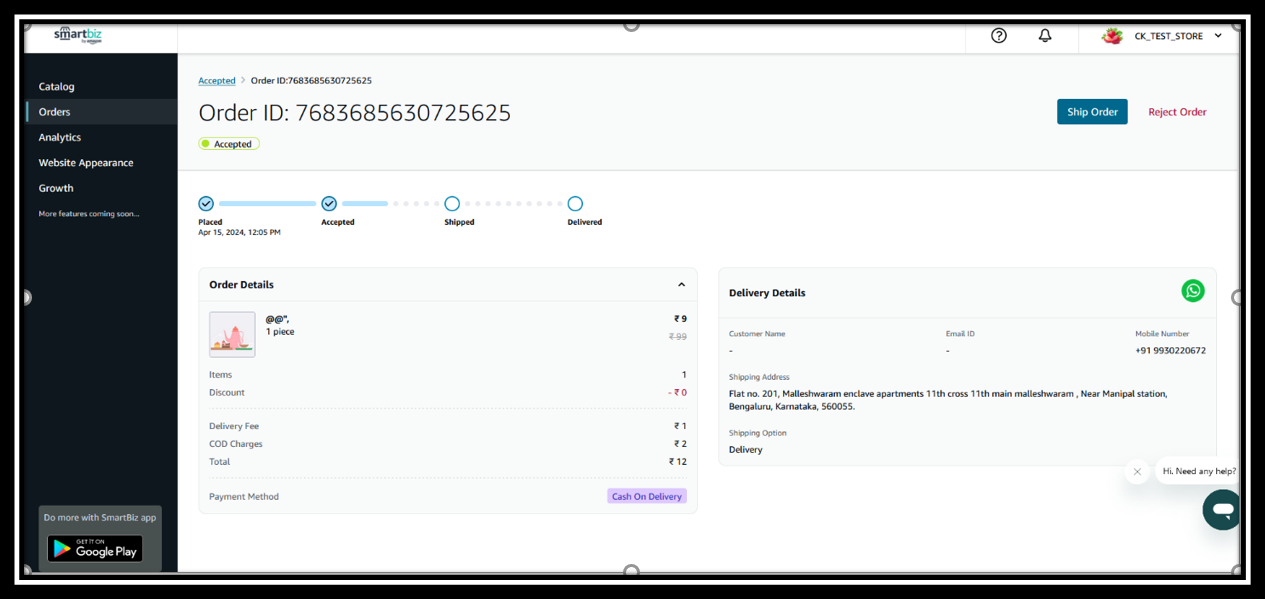1265x599 pixels.
Task: Click the Ship Order button
Action: tap(1092, 112)
